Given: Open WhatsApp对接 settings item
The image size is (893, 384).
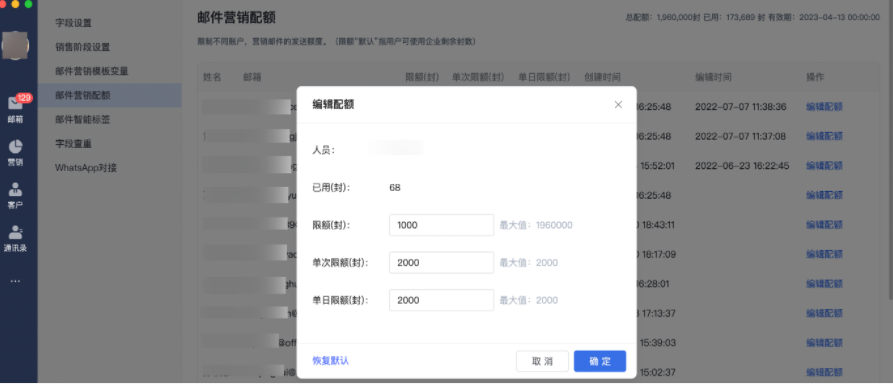Looking at the screenshot, I should click(x=86, y=168).
